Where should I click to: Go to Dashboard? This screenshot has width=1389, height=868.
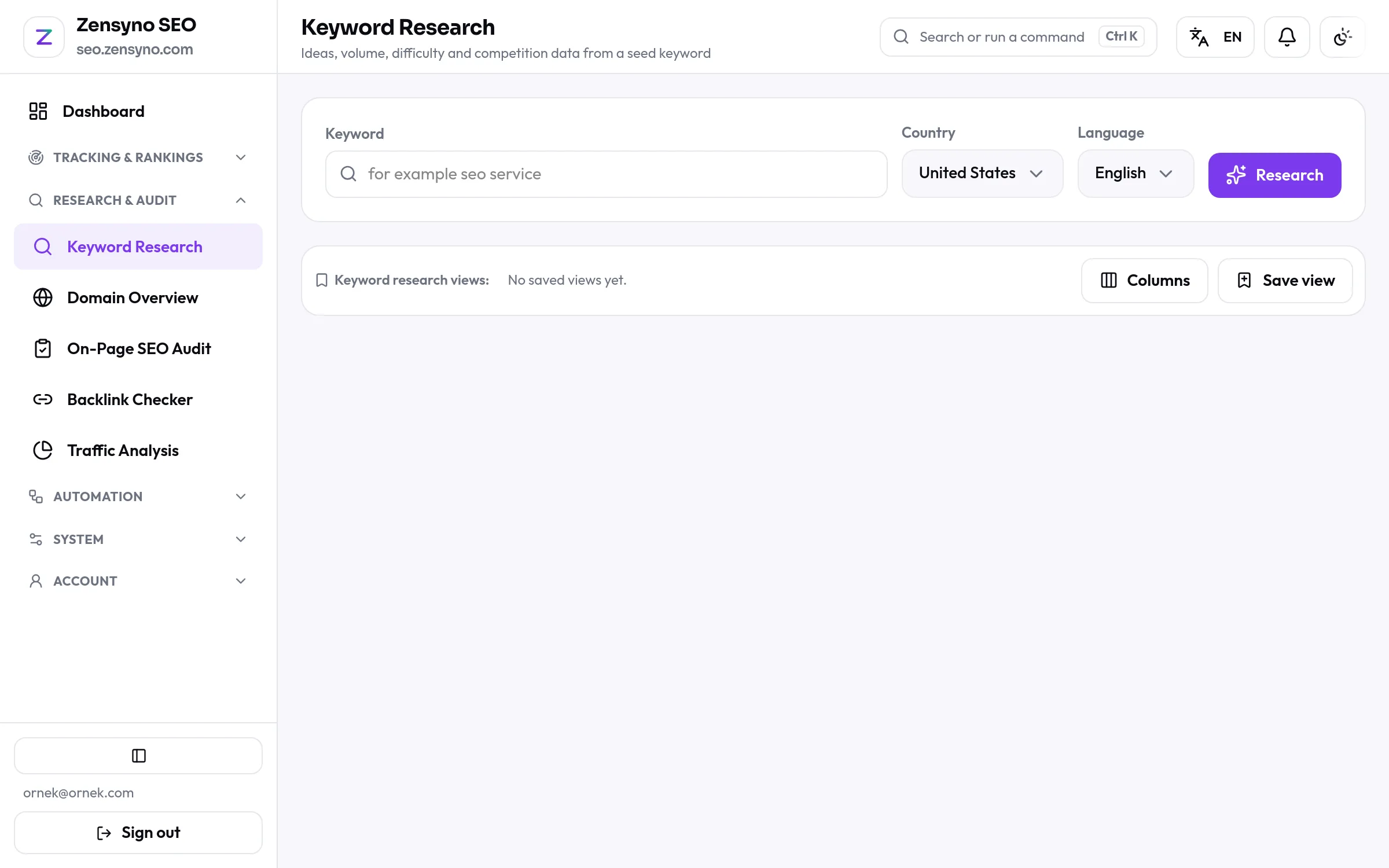point(138,111)
